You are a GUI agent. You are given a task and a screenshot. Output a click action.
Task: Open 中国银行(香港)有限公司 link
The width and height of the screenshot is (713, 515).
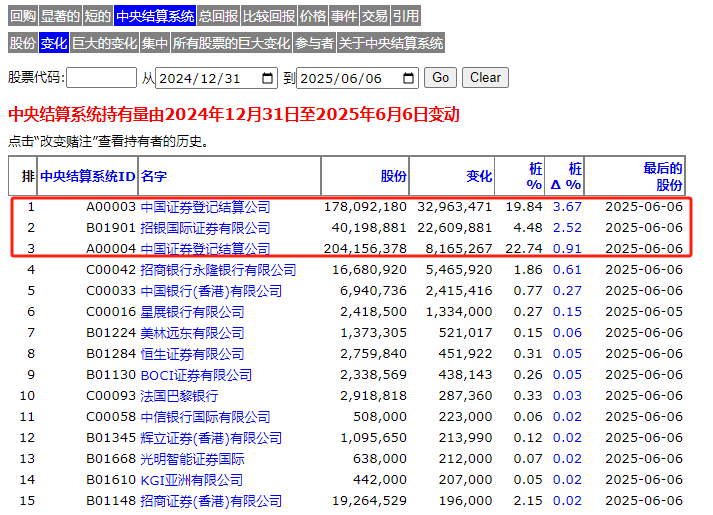point(211,290)
